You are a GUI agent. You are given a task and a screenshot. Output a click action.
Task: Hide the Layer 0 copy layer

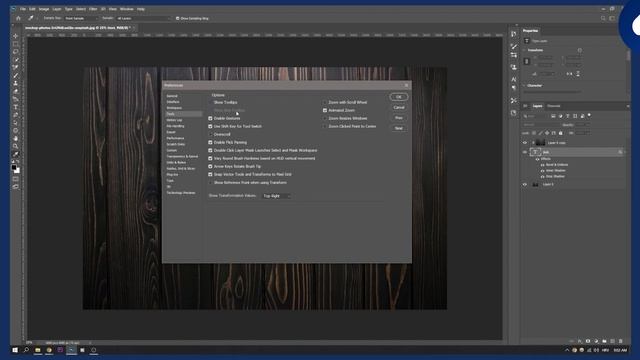(525, 143)
